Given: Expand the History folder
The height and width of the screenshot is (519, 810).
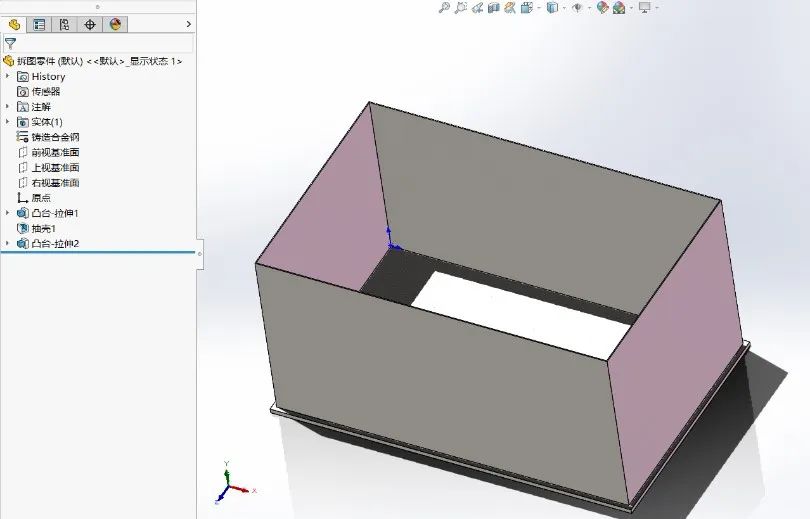Looking at the screenshot, I should tap(8, 76).
